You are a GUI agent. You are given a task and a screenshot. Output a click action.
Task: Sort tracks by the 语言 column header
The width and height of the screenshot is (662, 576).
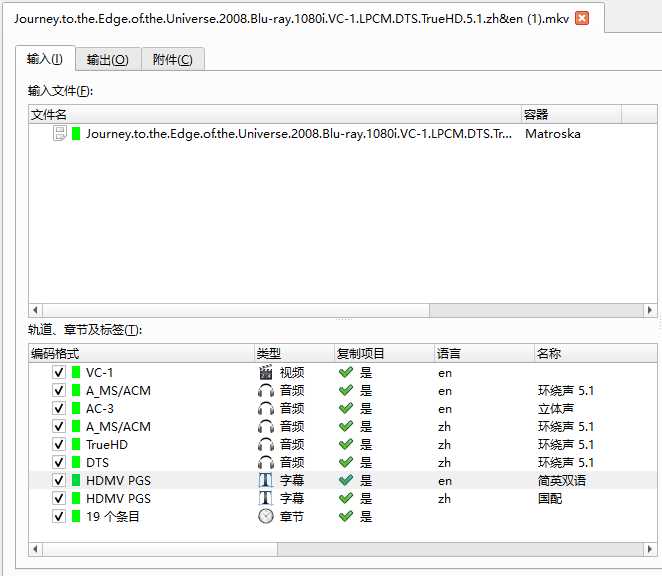click(484, 353)
